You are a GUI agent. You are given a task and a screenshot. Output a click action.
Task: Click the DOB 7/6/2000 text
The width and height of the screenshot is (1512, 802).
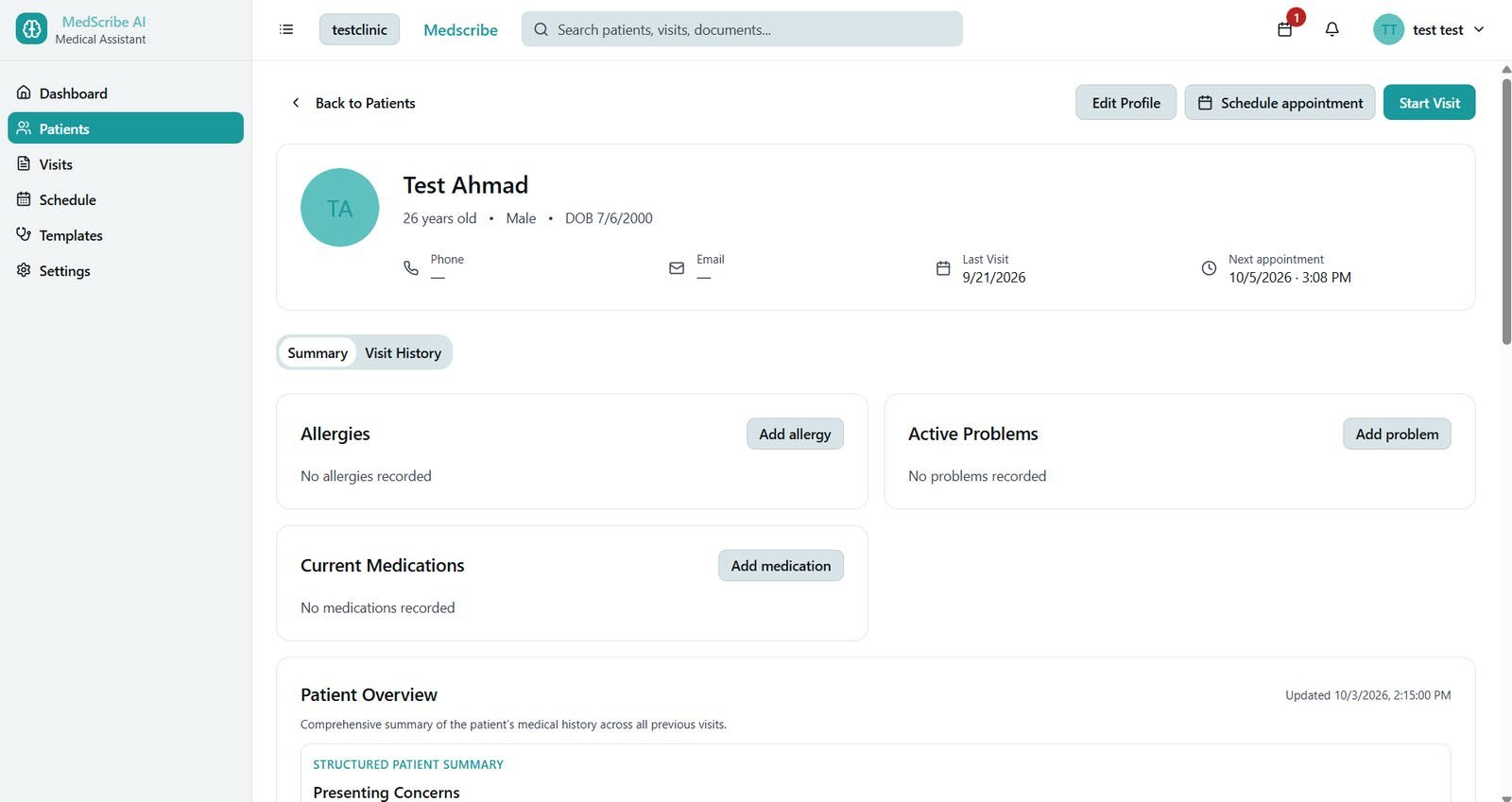click(x=609, y=218)
